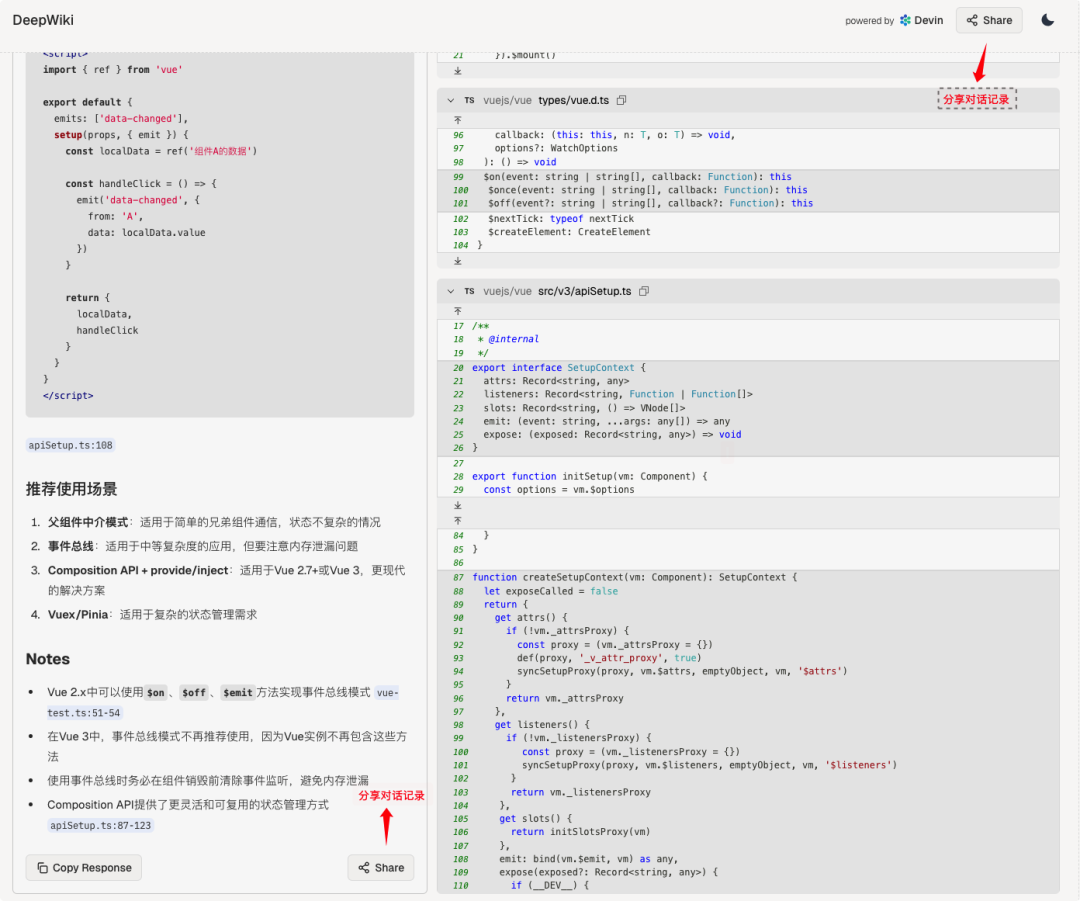Screen dimensions: 1080x901
Task: Click the 'const handleClick' line in the script
Action: (x=141, y=184)
